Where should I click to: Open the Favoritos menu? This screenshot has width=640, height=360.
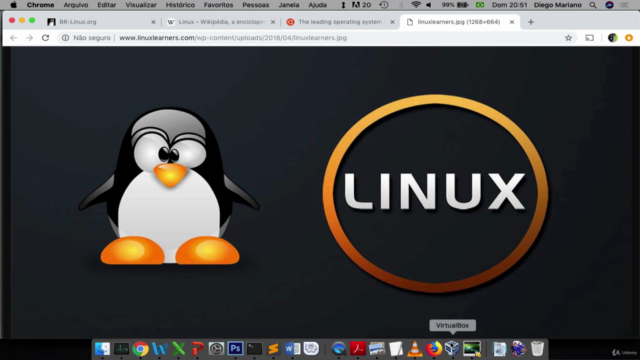point(218,5)
